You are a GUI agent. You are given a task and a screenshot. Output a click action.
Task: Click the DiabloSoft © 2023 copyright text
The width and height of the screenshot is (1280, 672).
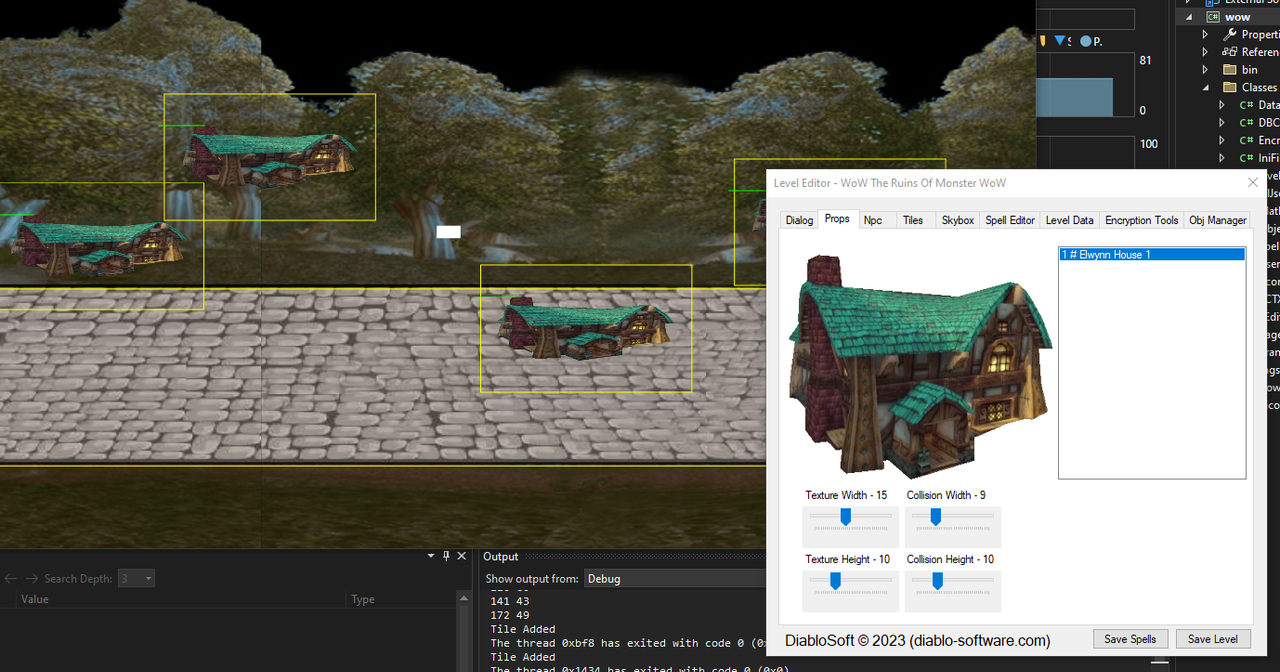coord(917,640)
